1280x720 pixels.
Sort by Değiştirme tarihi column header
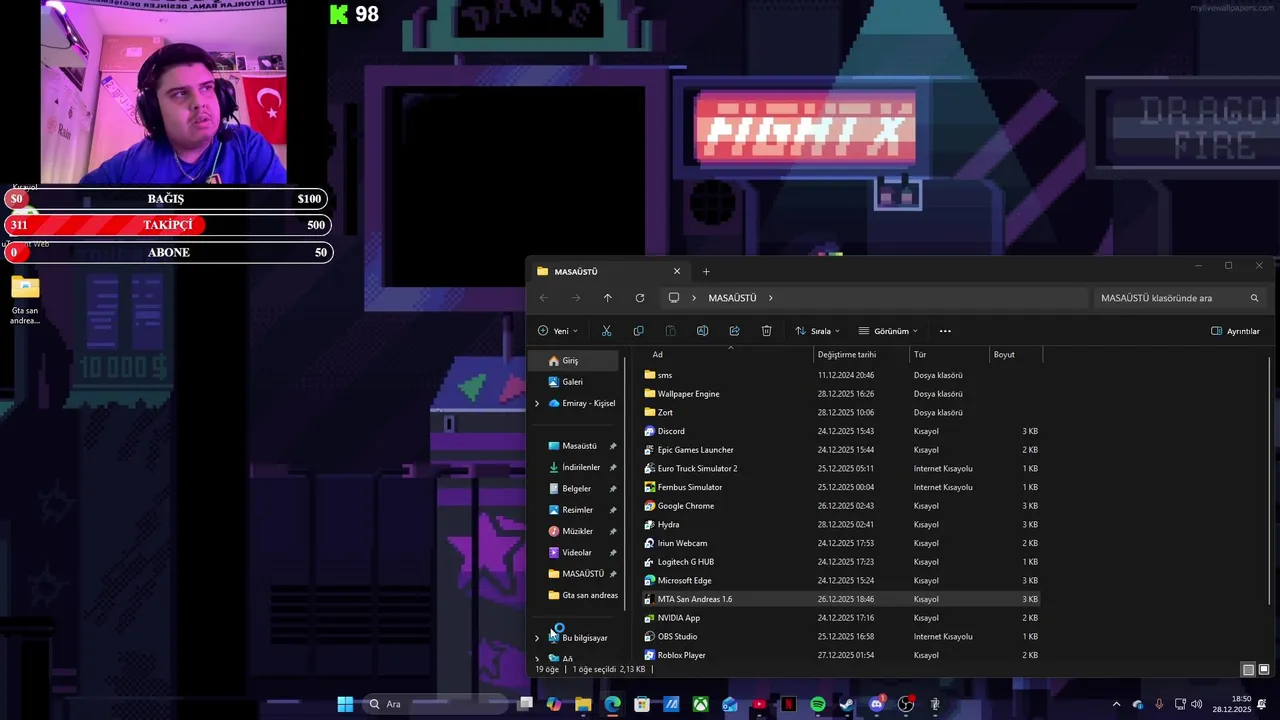click(x=862, y=355)
